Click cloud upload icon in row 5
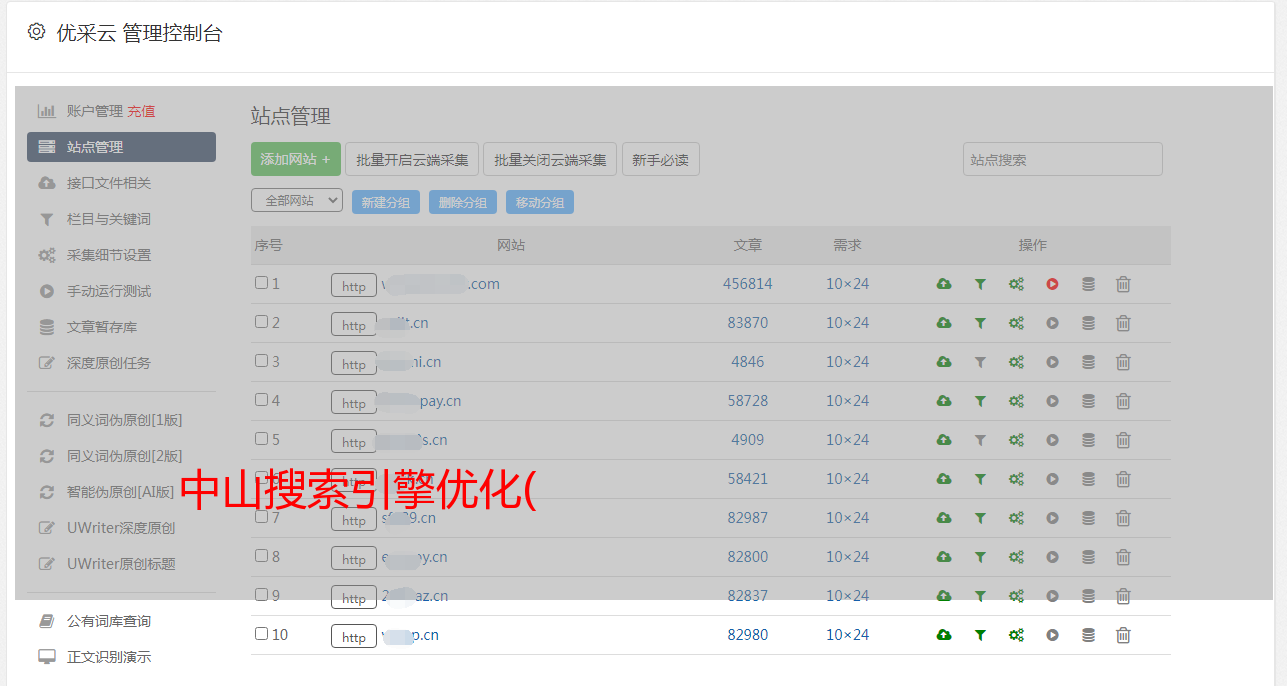 943,440
